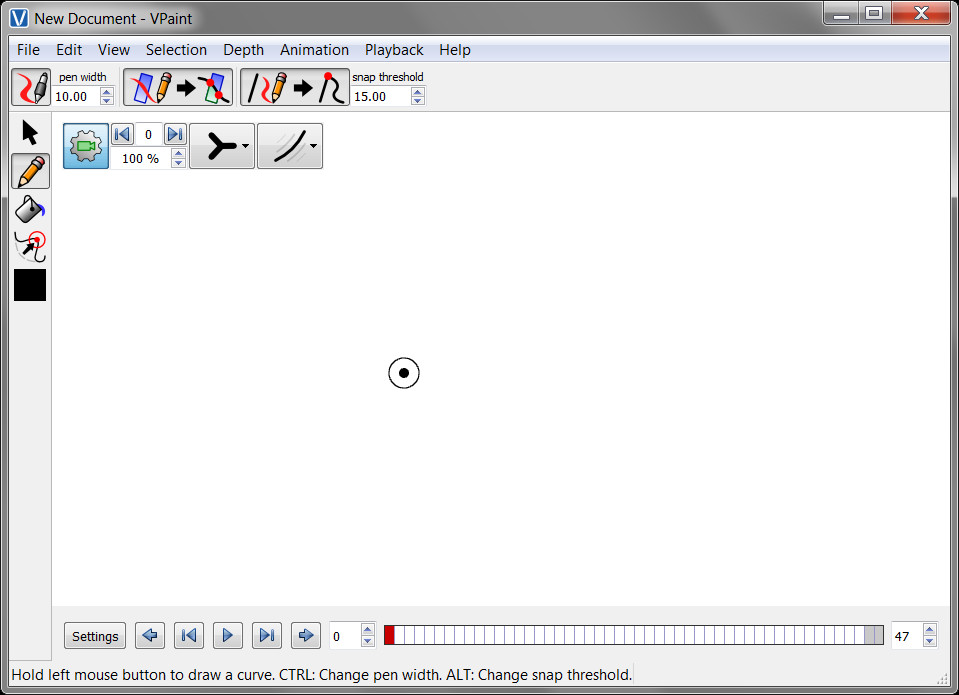
Task: Decrease view zoom percentage arrow
Action: [x=179, y=163]
